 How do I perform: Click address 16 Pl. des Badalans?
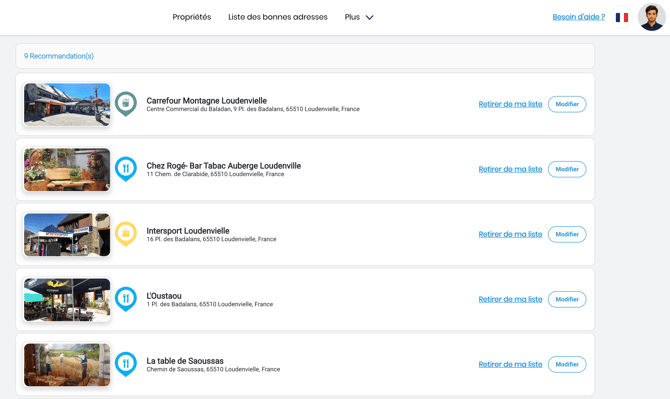click(x=211, y=239)
